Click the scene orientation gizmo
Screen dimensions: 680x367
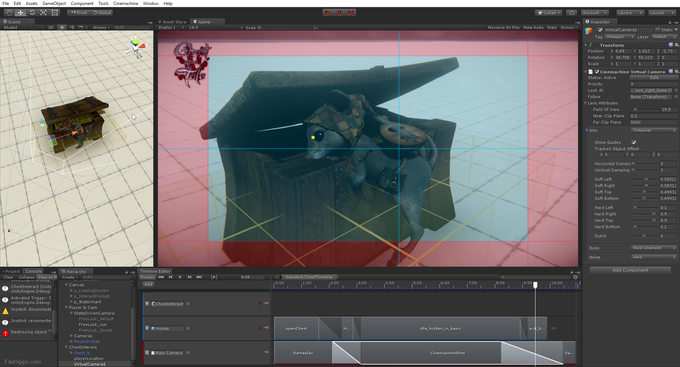point(136,48)
